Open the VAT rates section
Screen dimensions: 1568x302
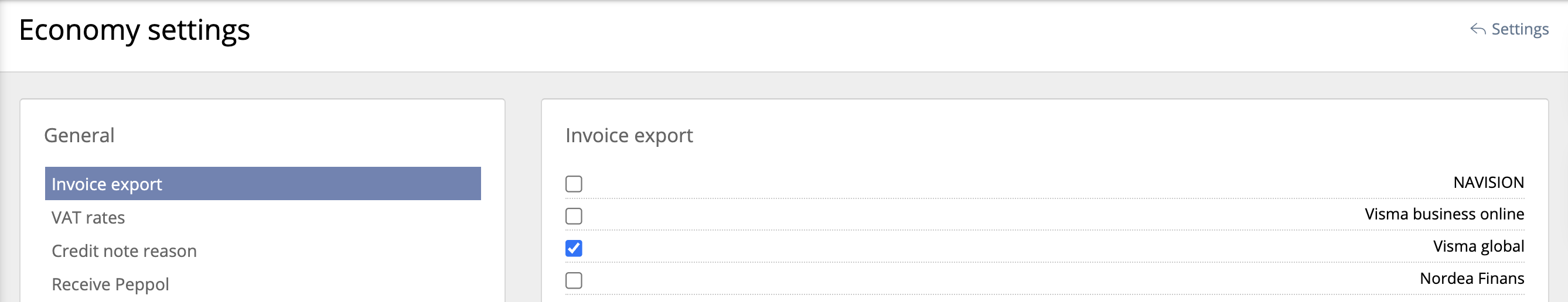click(88, 218)
